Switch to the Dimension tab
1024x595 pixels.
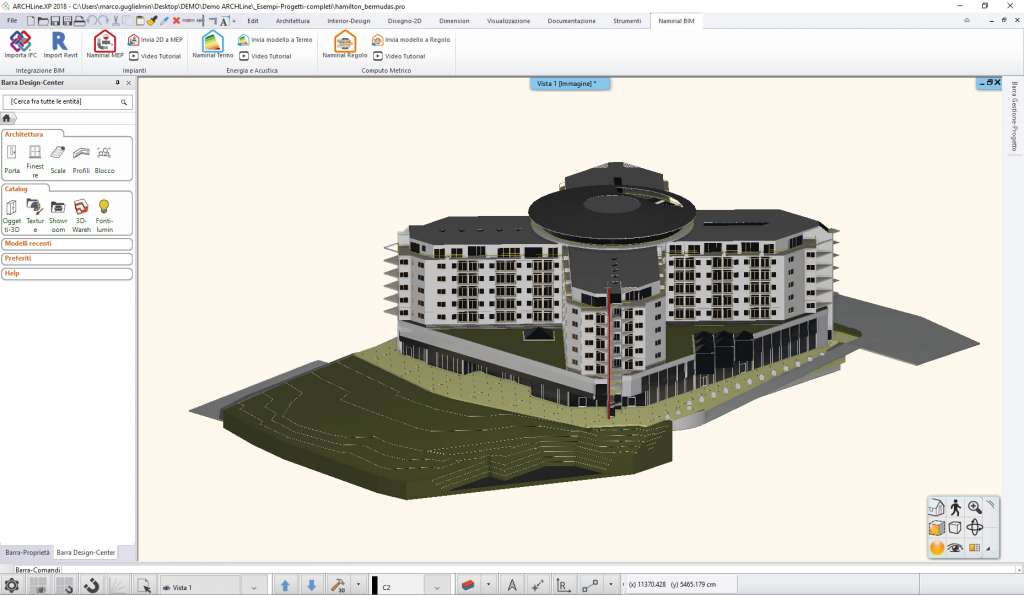pyautogui.click(x=454, y=21)
